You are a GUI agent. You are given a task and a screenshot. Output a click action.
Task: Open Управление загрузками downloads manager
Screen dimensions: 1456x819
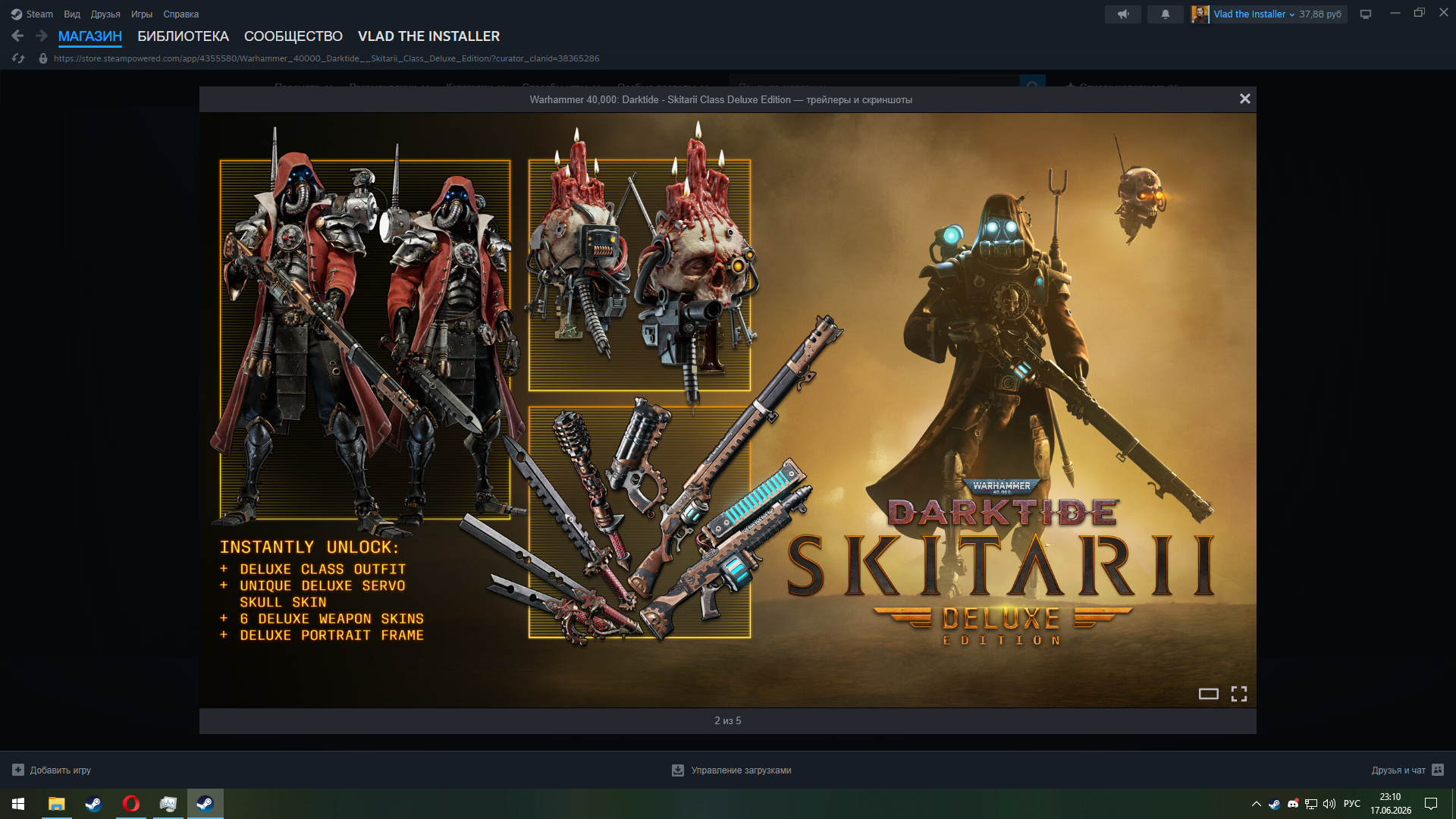point(732,770)
